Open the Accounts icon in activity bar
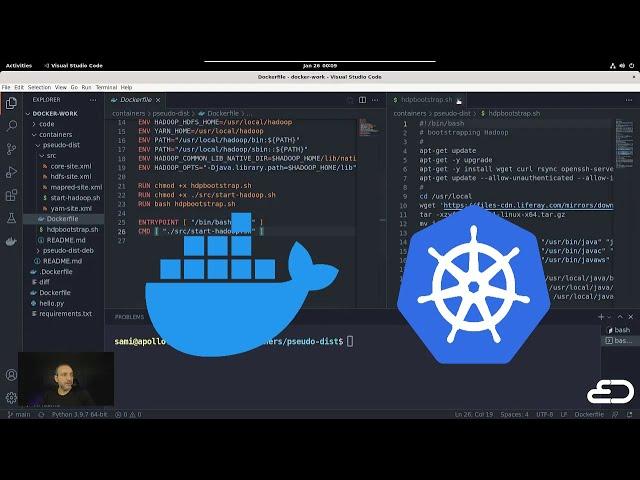 coord(11,375)
